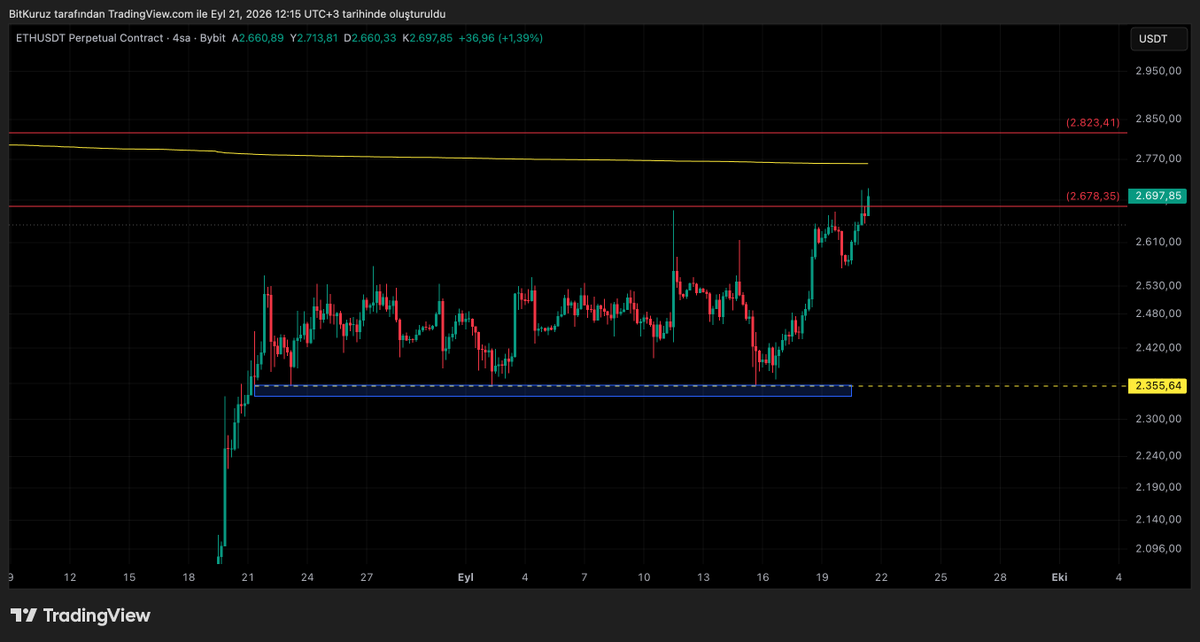Select the blue support zone rectangle

pyautogui.click(x=553, y=390)
